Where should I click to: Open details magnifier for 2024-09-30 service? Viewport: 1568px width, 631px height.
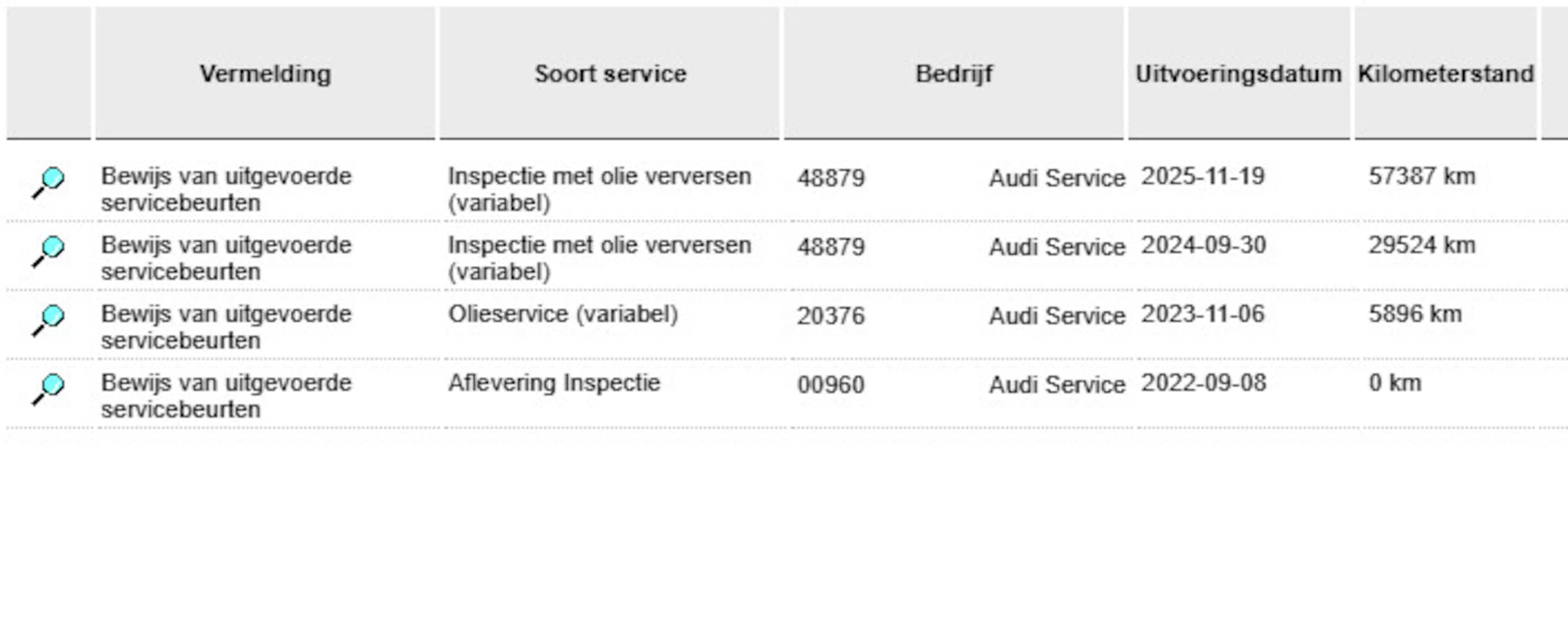[x=48, y=252]
